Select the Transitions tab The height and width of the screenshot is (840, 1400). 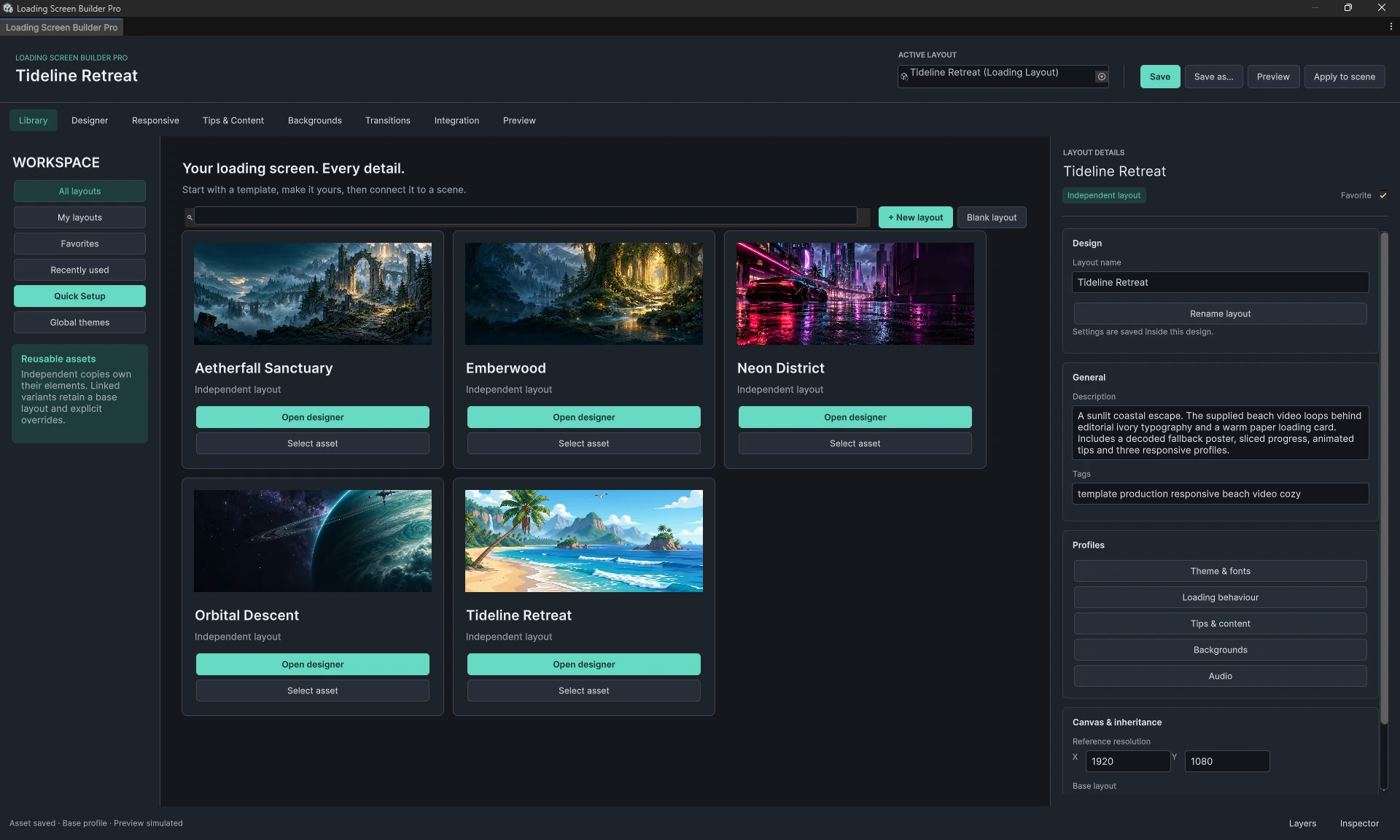(388, 120)
